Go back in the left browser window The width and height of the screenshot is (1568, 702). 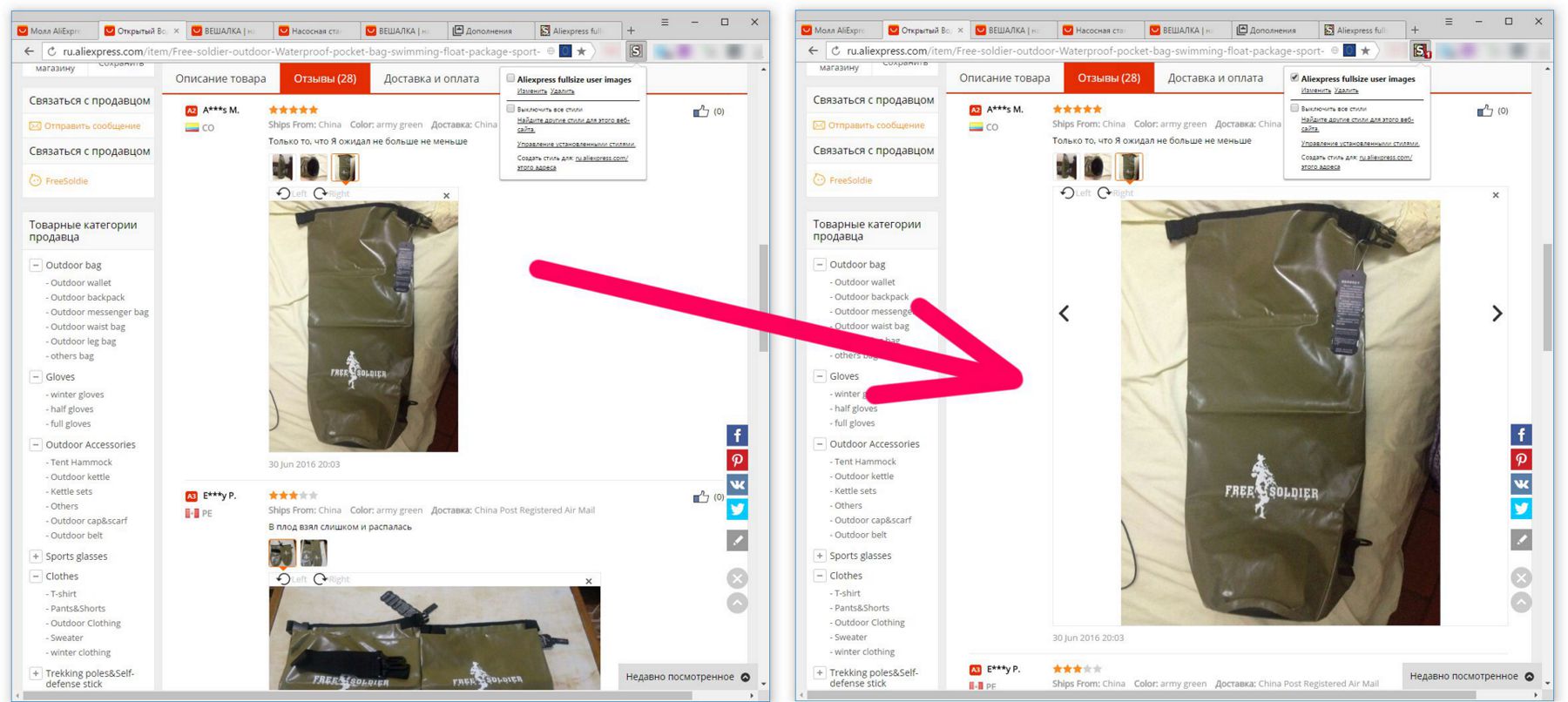tap(29, 51)
